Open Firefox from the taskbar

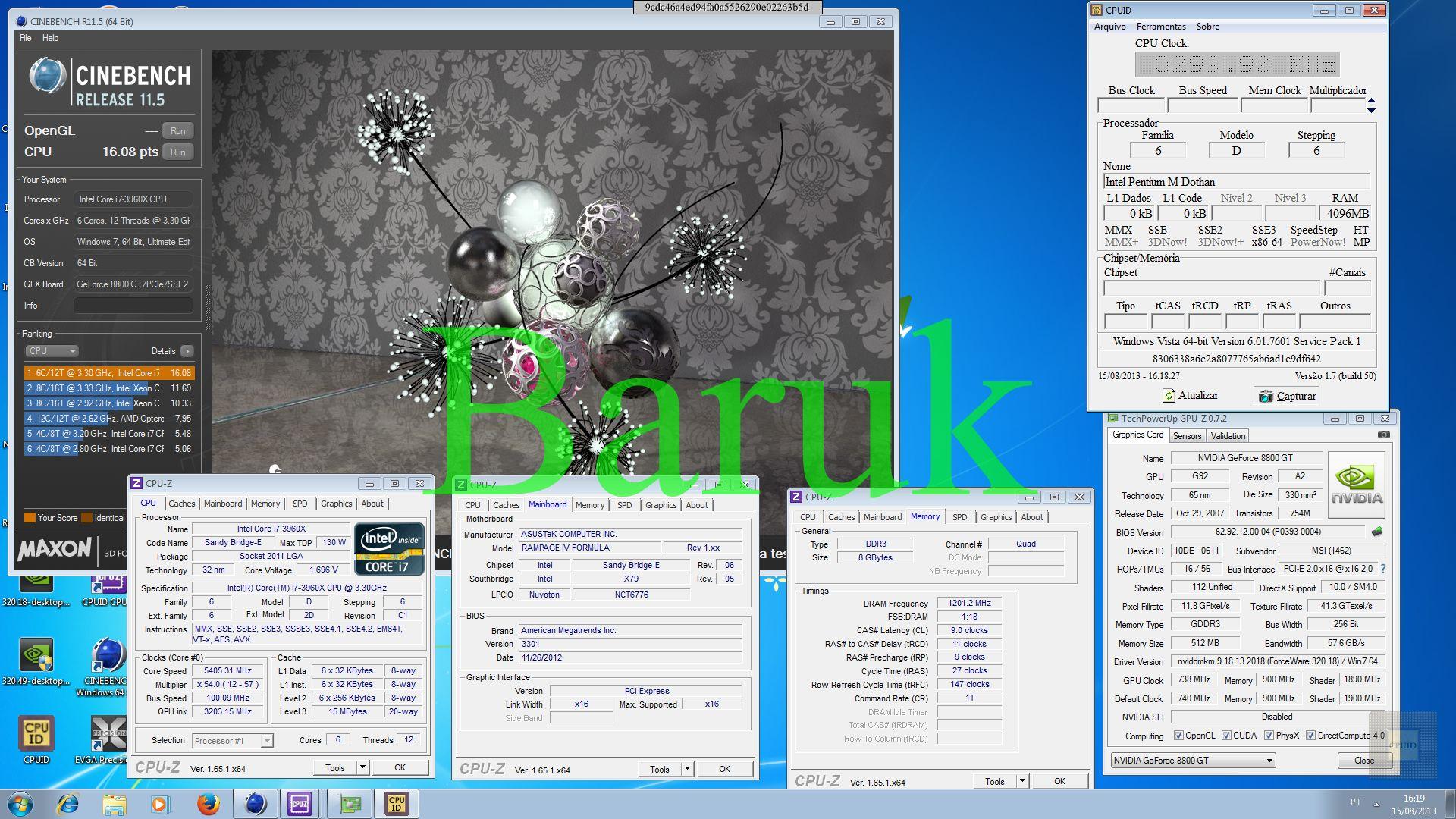(x=208, y=804)
